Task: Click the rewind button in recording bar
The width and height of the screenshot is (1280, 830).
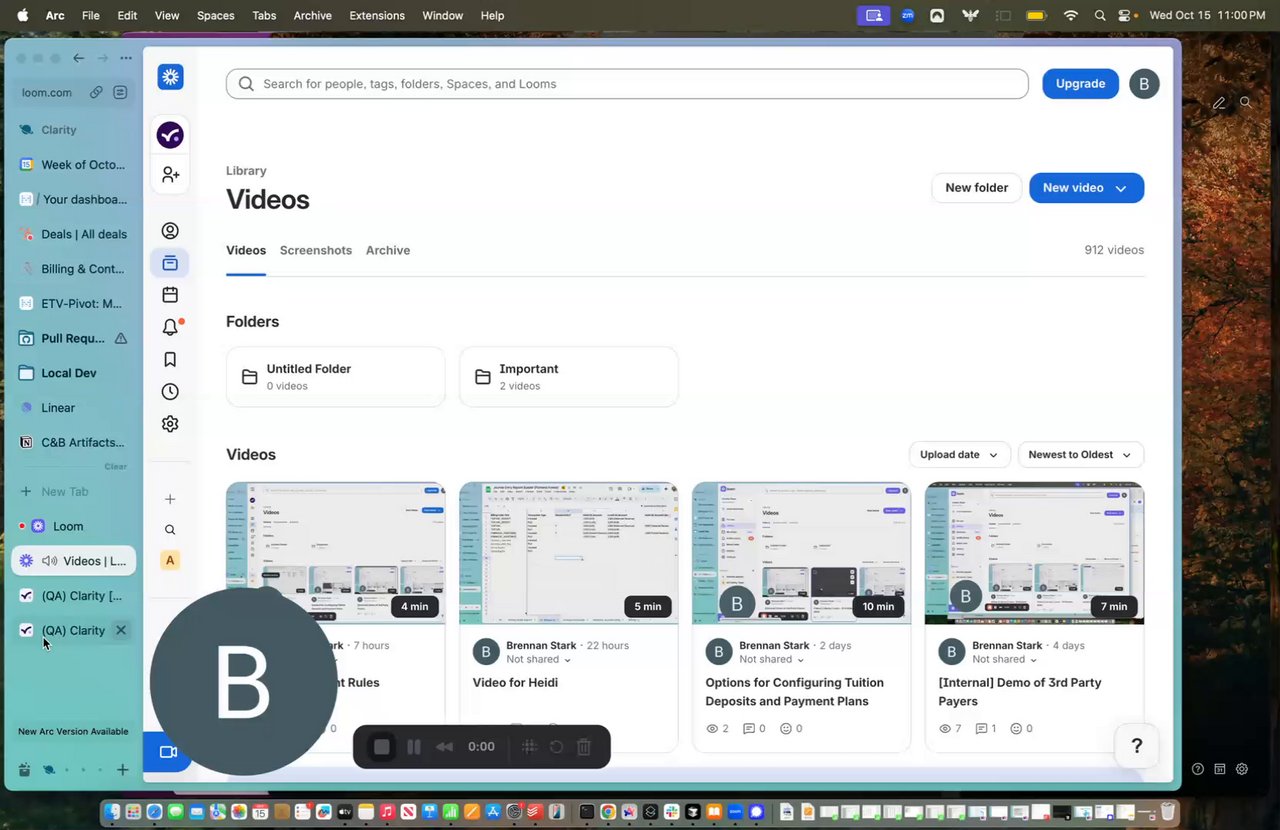Action: (445, 747)
